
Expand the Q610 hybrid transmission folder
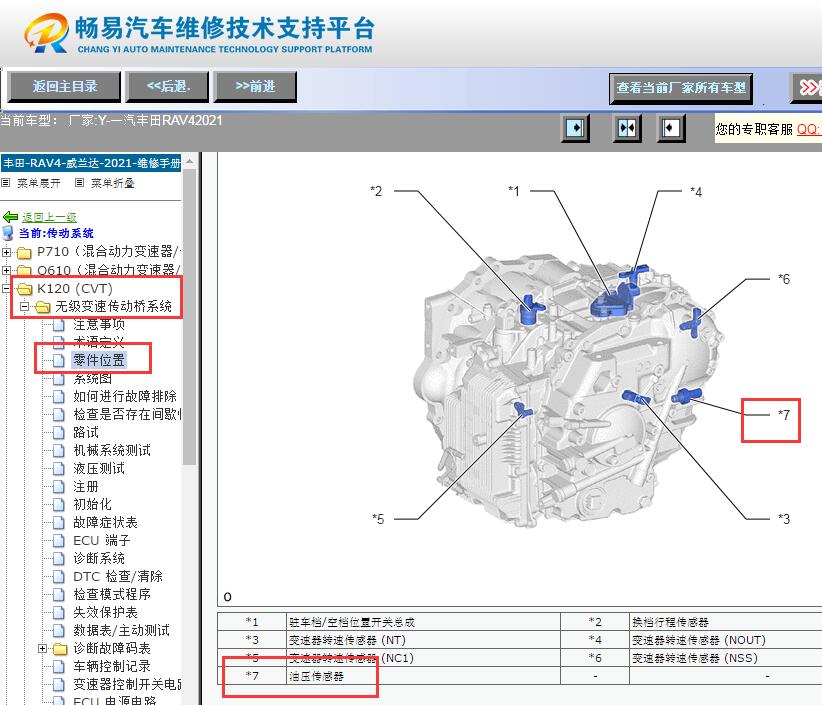pos(6,270)
